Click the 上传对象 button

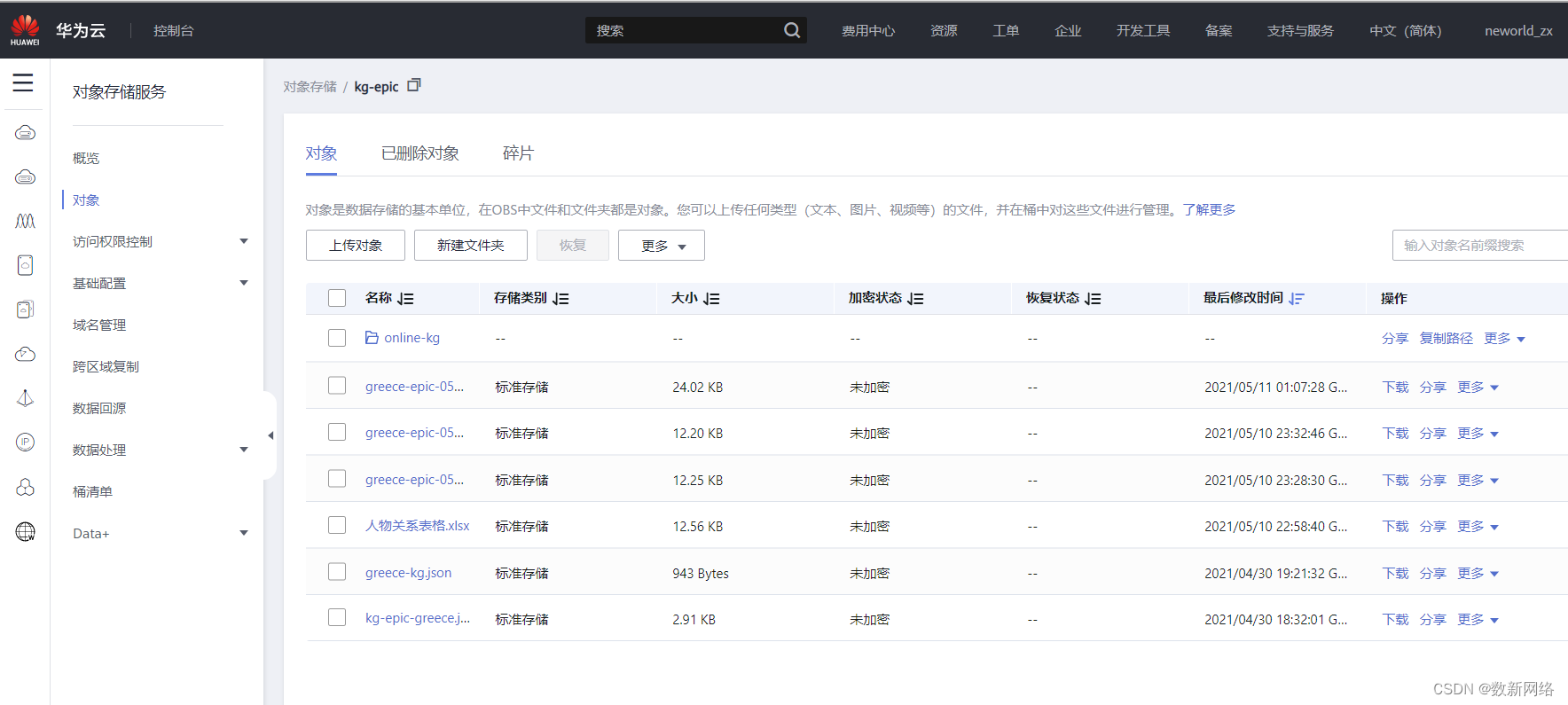click(x=356, y=246)
